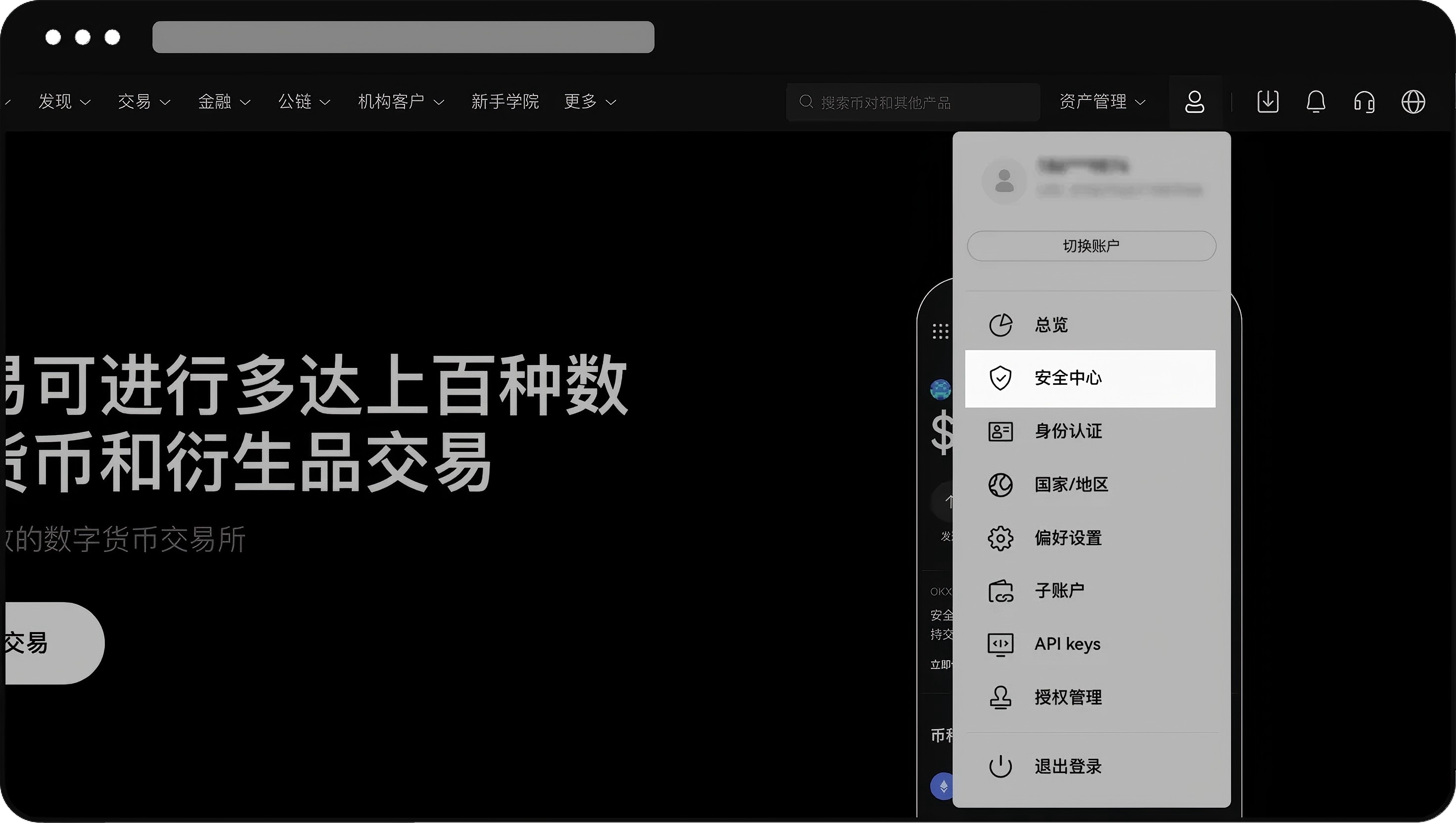Expand the 机构客户 dropdown menu
The width and height of the screenshot is (1456, 823).
[401, 102]
